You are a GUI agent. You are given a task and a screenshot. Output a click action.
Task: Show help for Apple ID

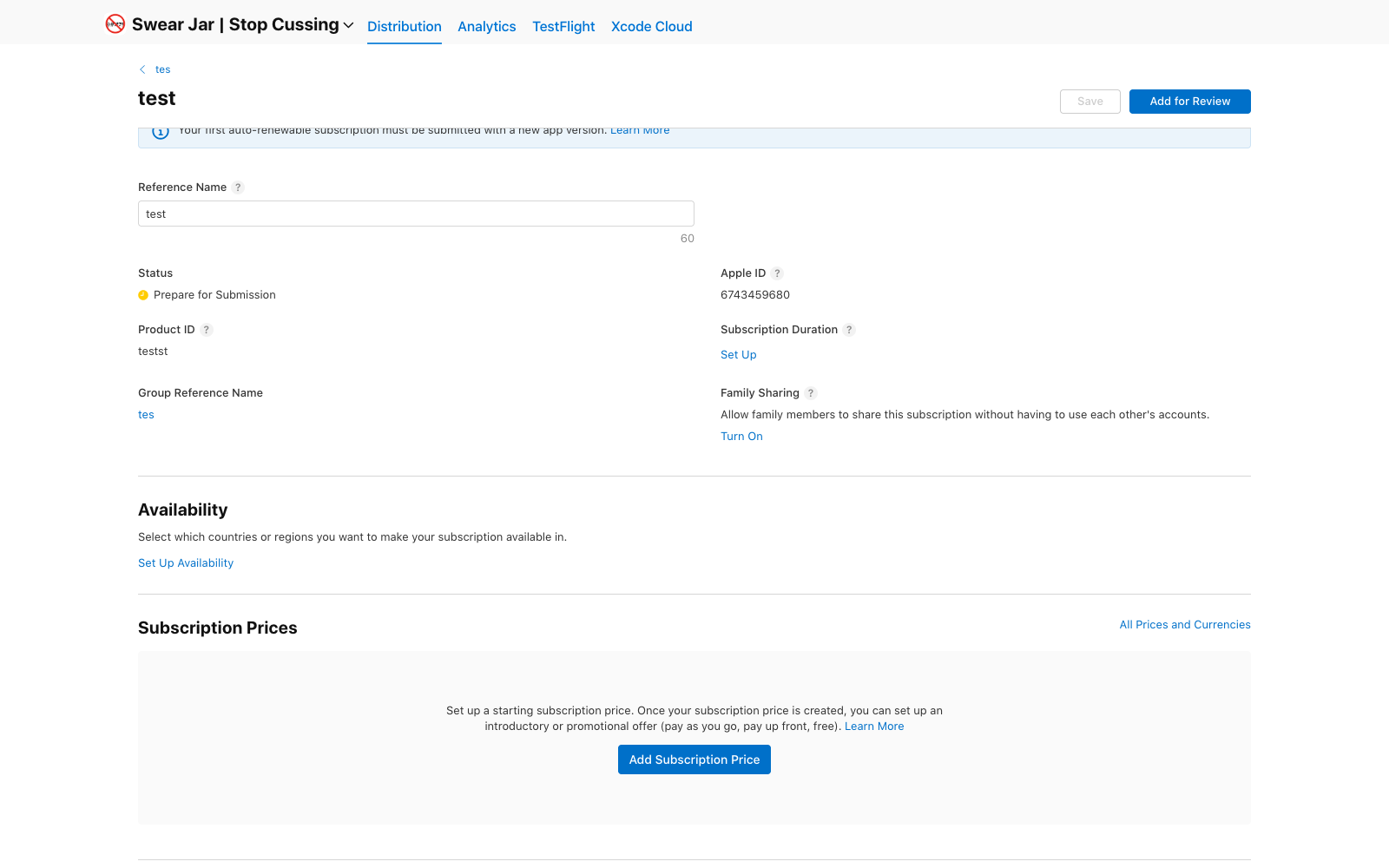click(x=777, y=273)
